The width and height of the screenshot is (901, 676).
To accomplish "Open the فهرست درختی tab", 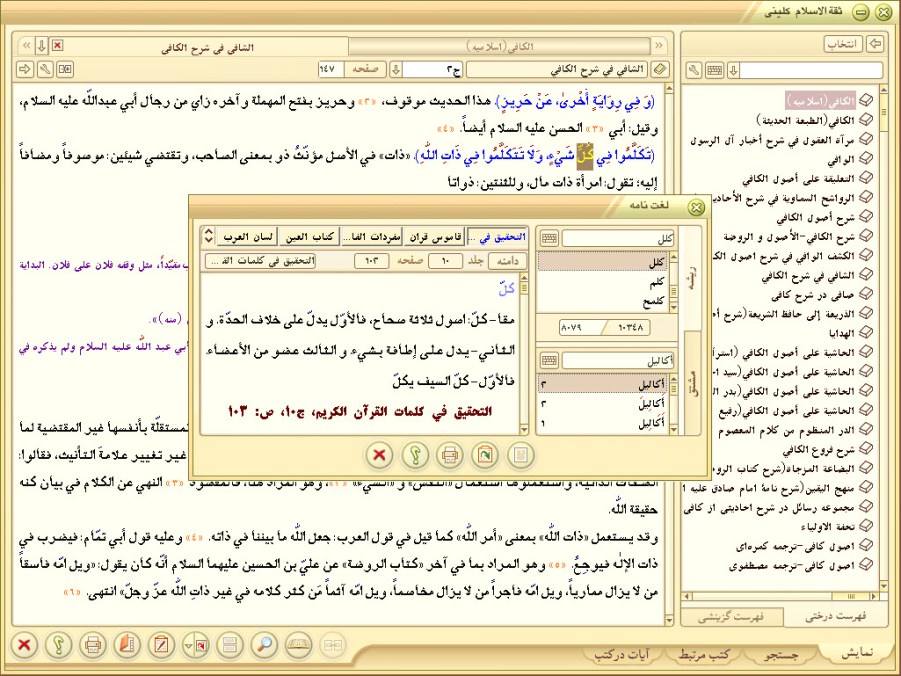I will click(x=835, y=617).
